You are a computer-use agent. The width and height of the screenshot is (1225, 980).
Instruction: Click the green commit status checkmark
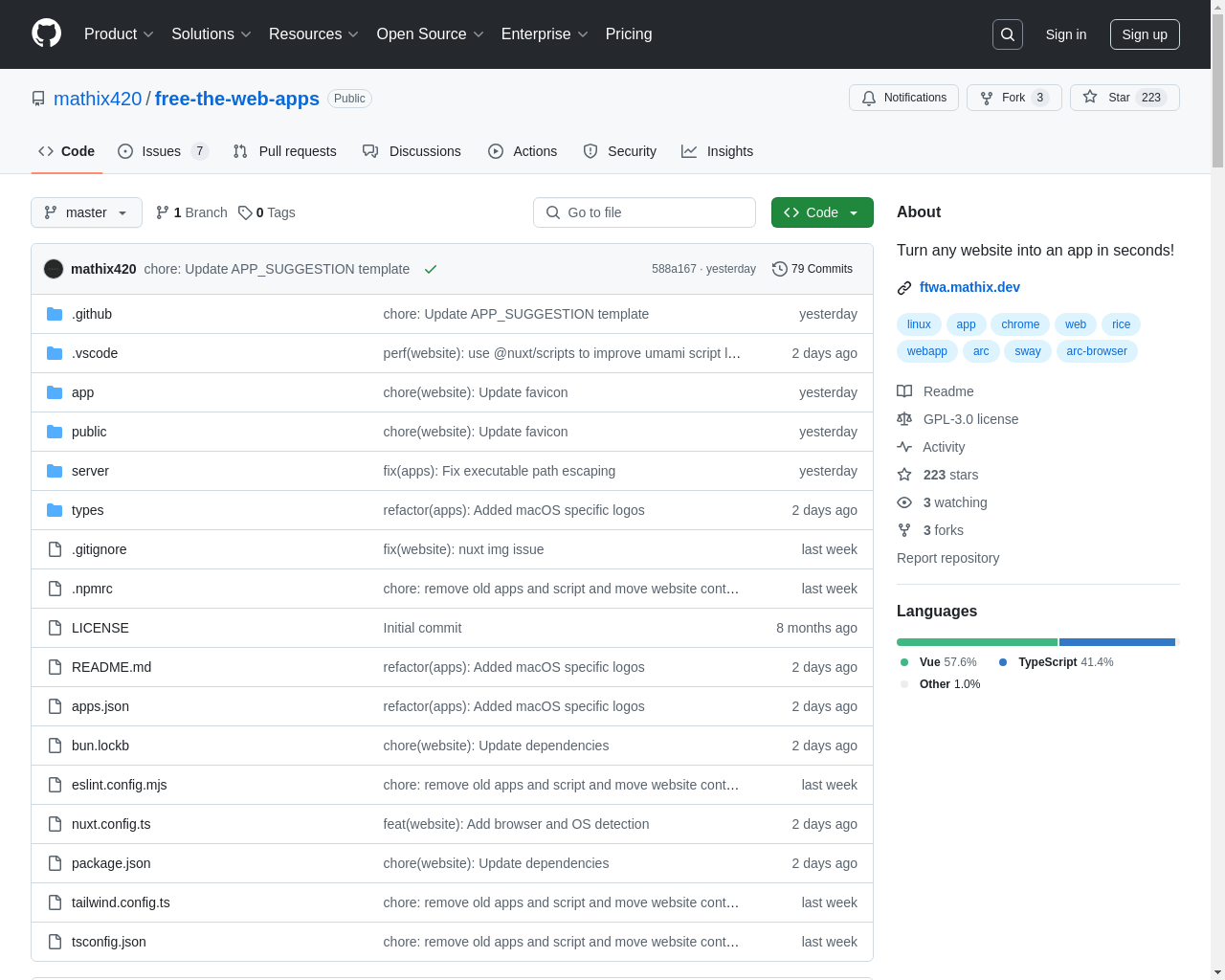[431, 269]
